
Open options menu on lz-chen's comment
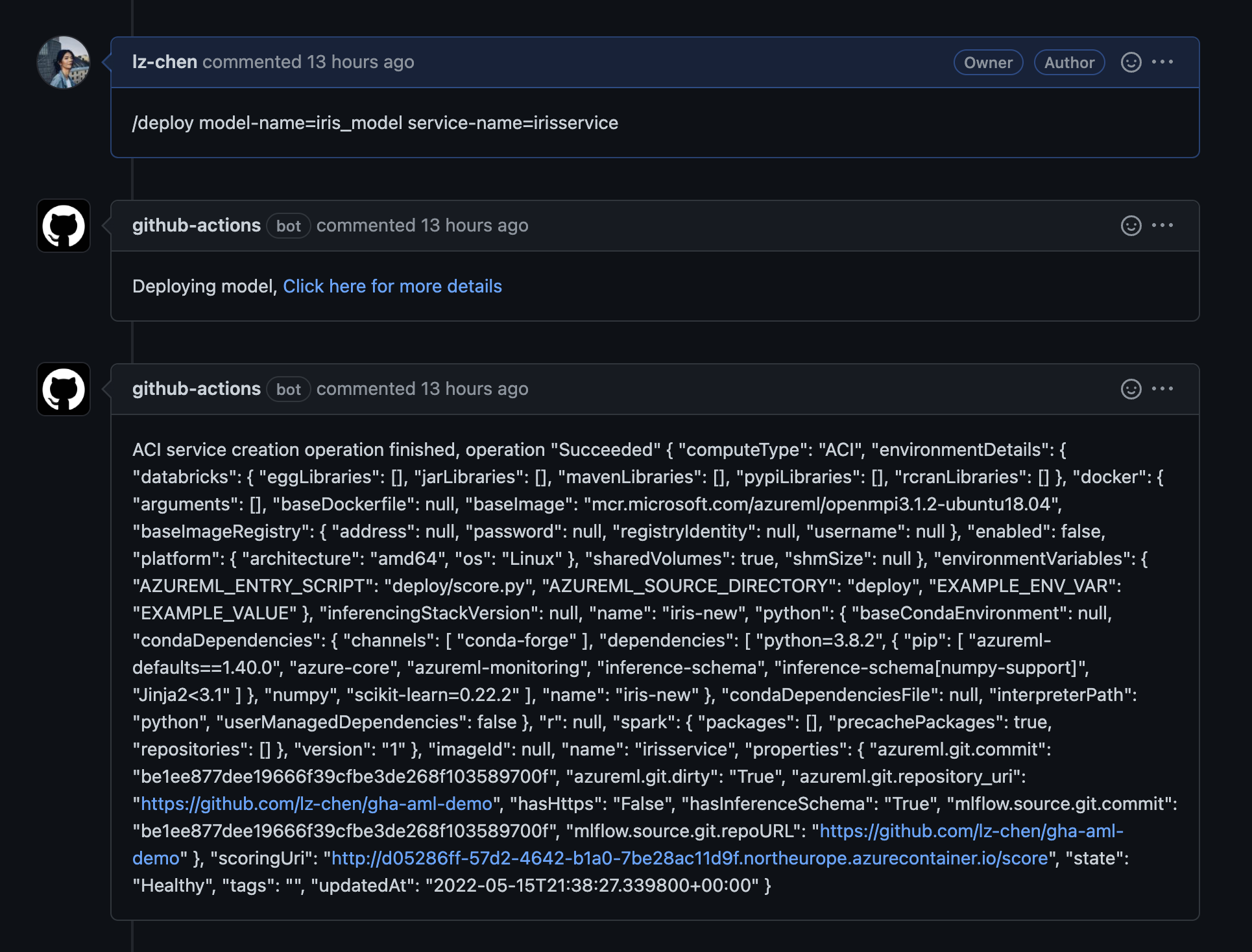coord(1162,62)
